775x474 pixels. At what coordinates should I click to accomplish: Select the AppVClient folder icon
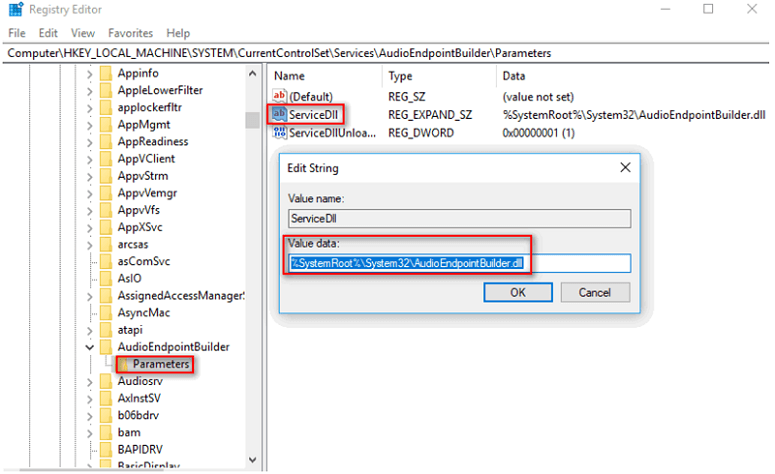[x=106, y=159]
